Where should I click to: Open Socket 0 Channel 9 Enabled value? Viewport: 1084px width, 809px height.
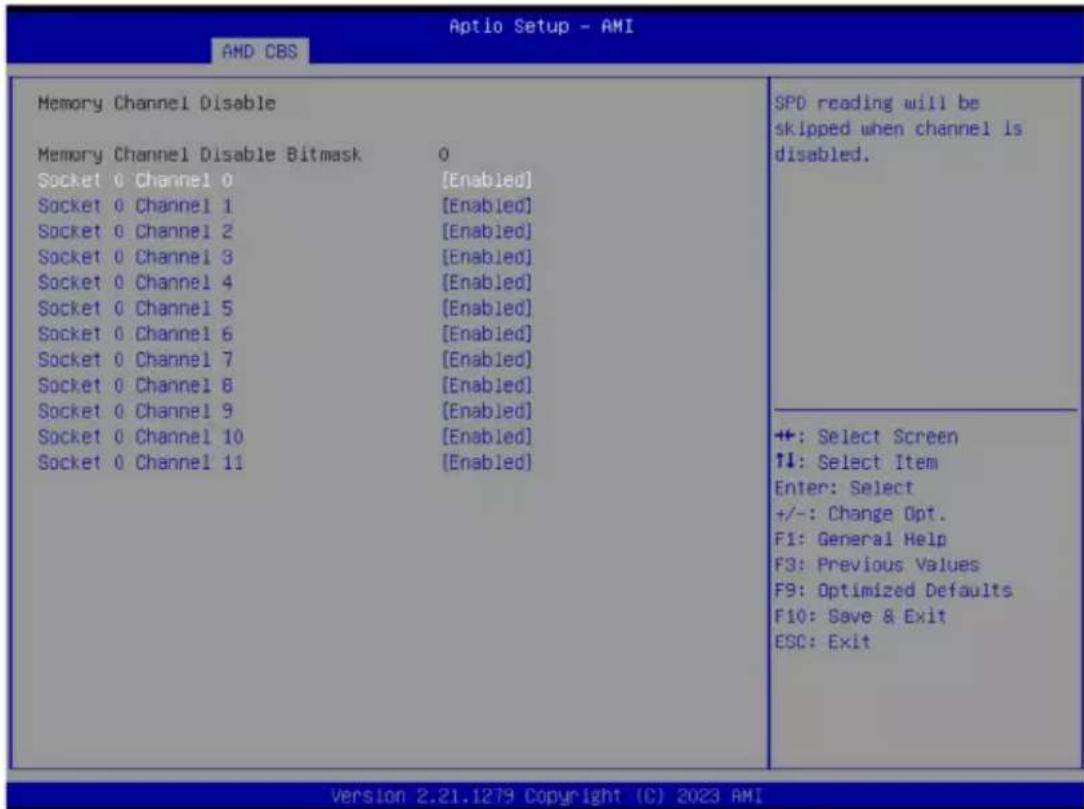(487, 411)
